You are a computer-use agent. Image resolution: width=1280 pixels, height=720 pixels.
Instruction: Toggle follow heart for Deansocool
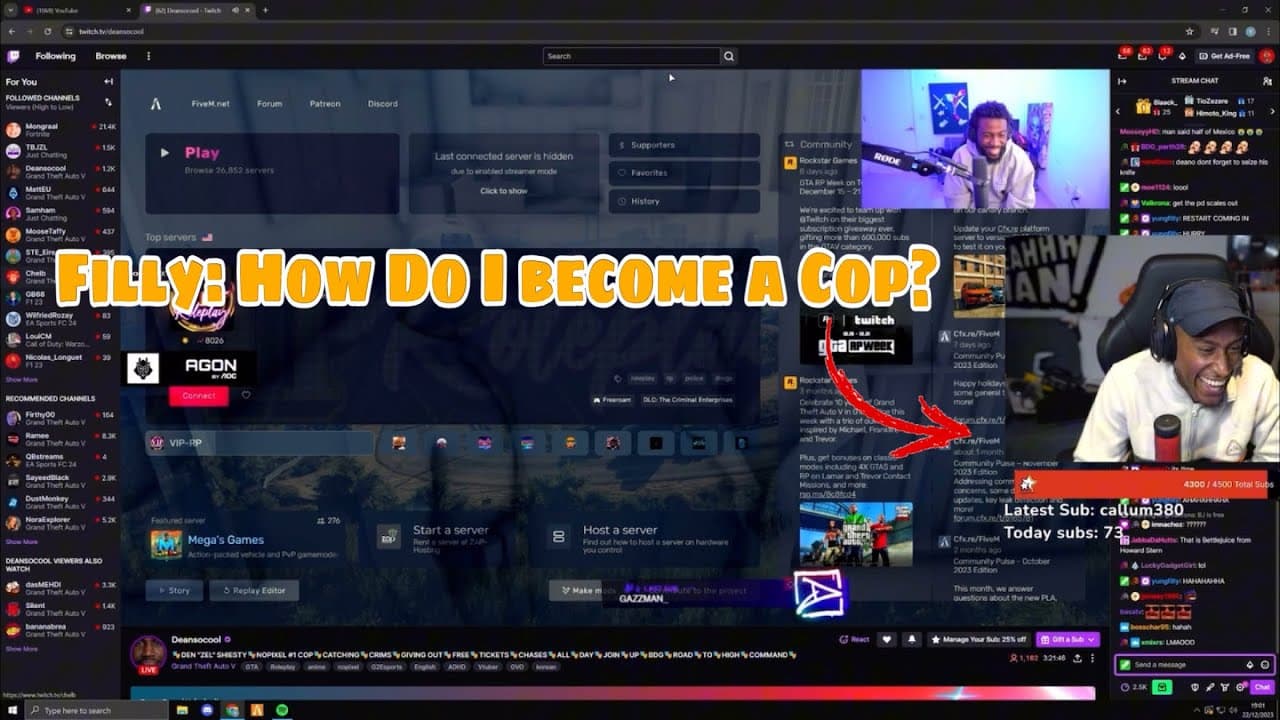coord(887,639)
